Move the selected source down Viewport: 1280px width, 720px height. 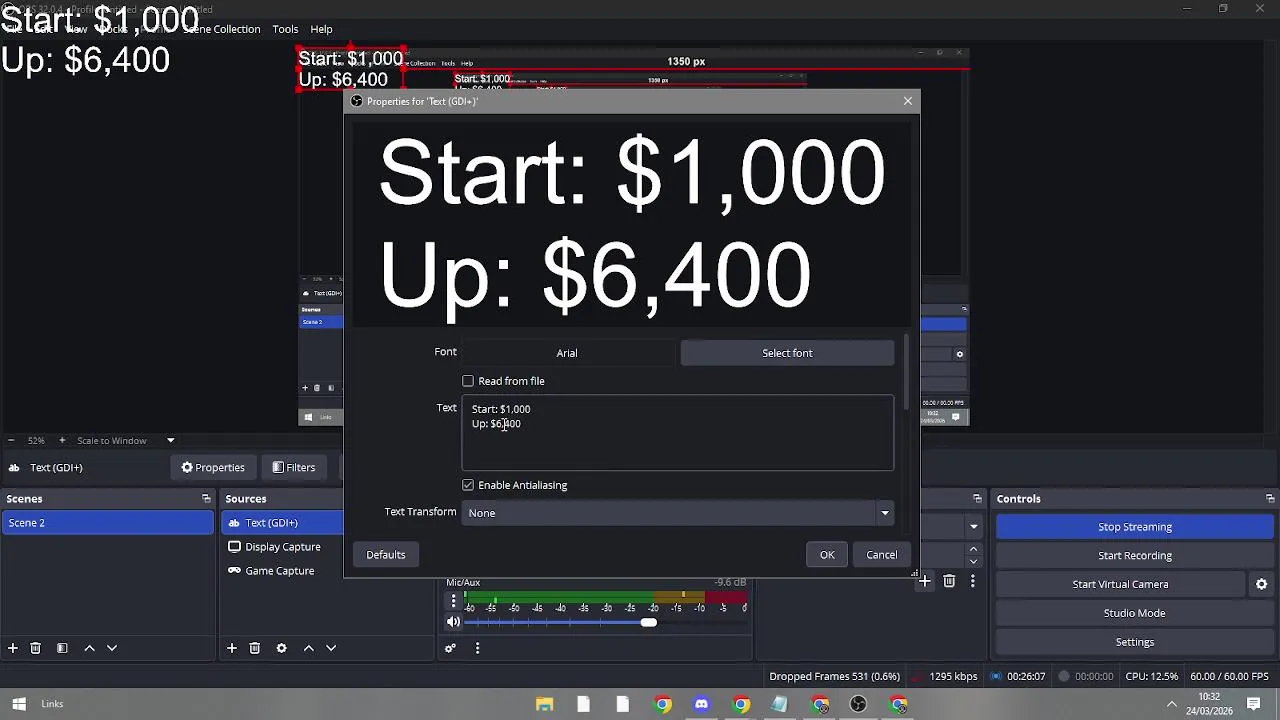pyautogui.click(x=331, y=648)
